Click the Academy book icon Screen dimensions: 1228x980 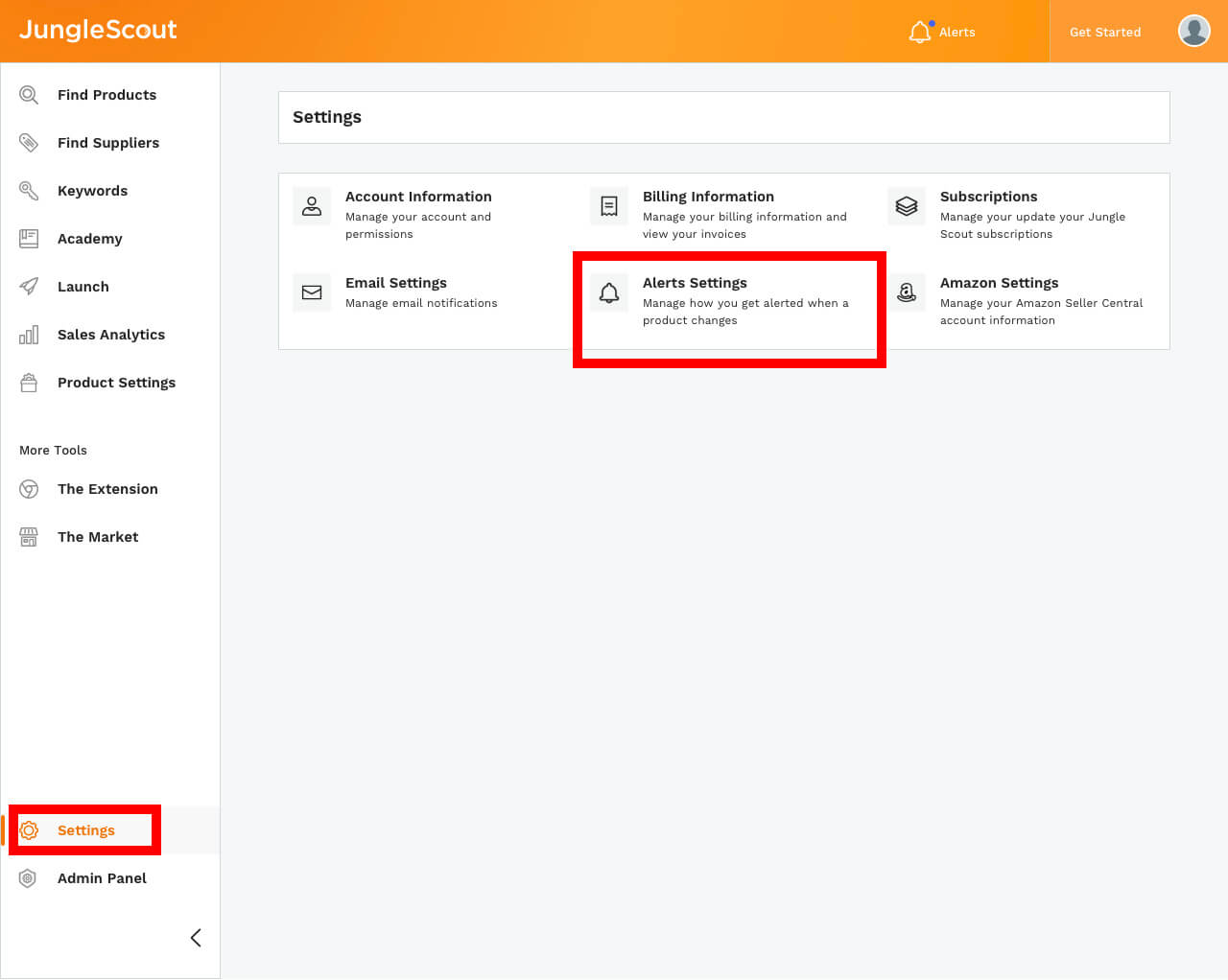pos(29,239)
